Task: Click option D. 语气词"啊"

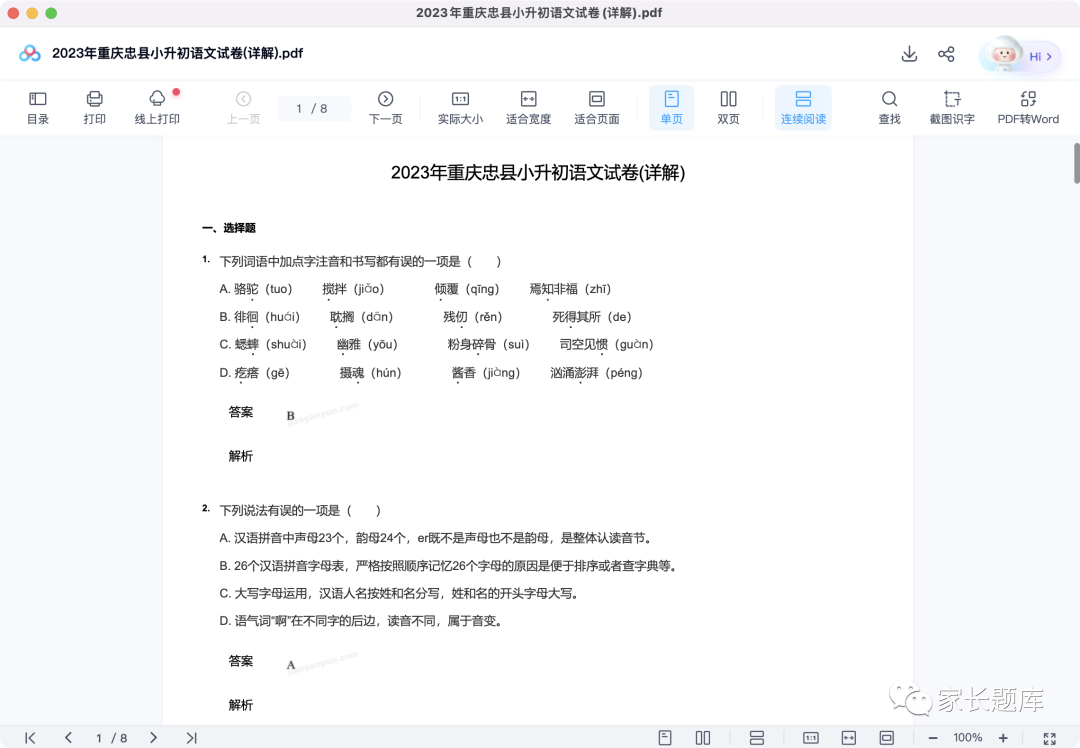Action: 362,621
